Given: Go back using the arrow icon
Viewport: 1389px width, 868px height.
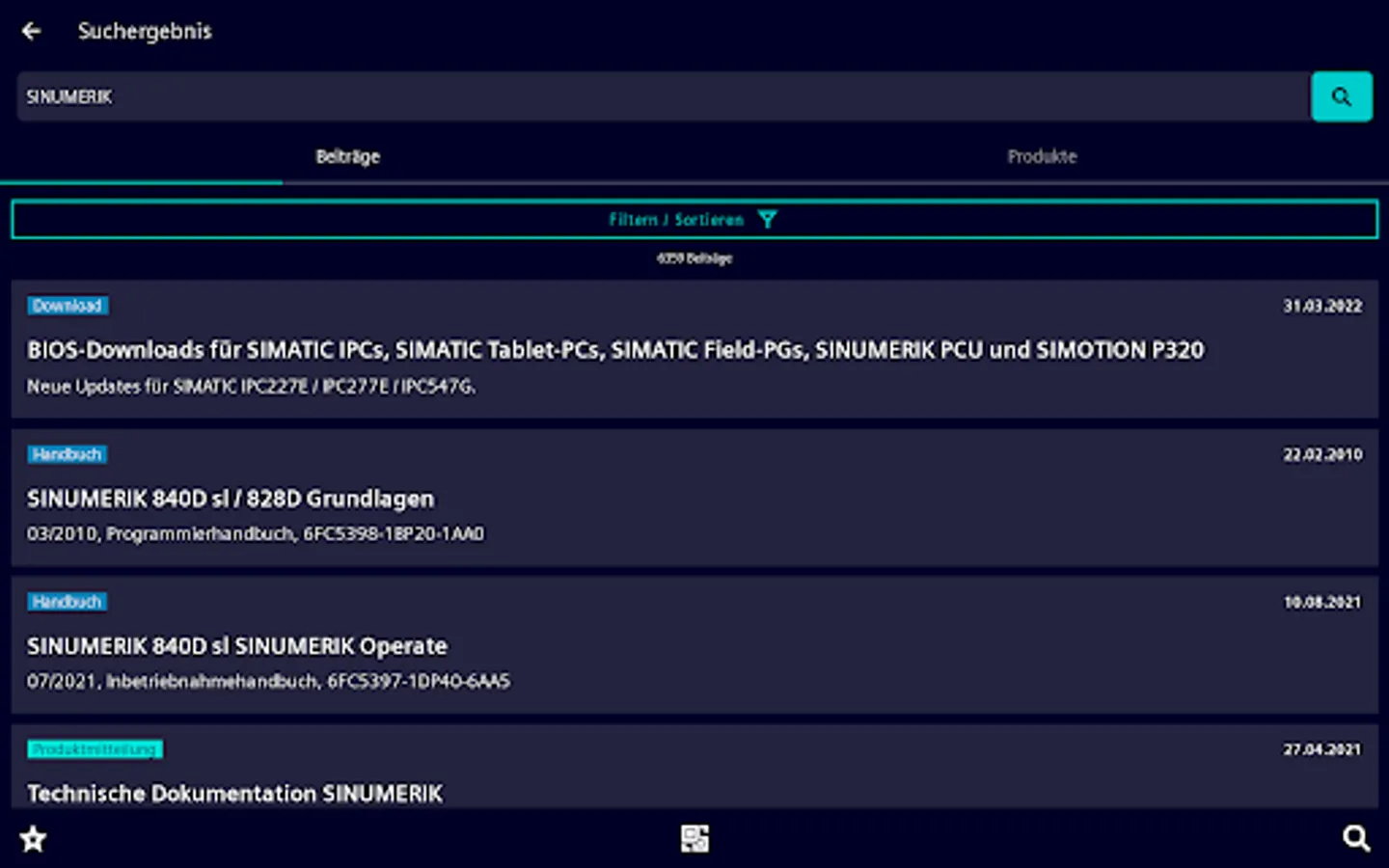Looking at the screenshot, I should 31,31.
